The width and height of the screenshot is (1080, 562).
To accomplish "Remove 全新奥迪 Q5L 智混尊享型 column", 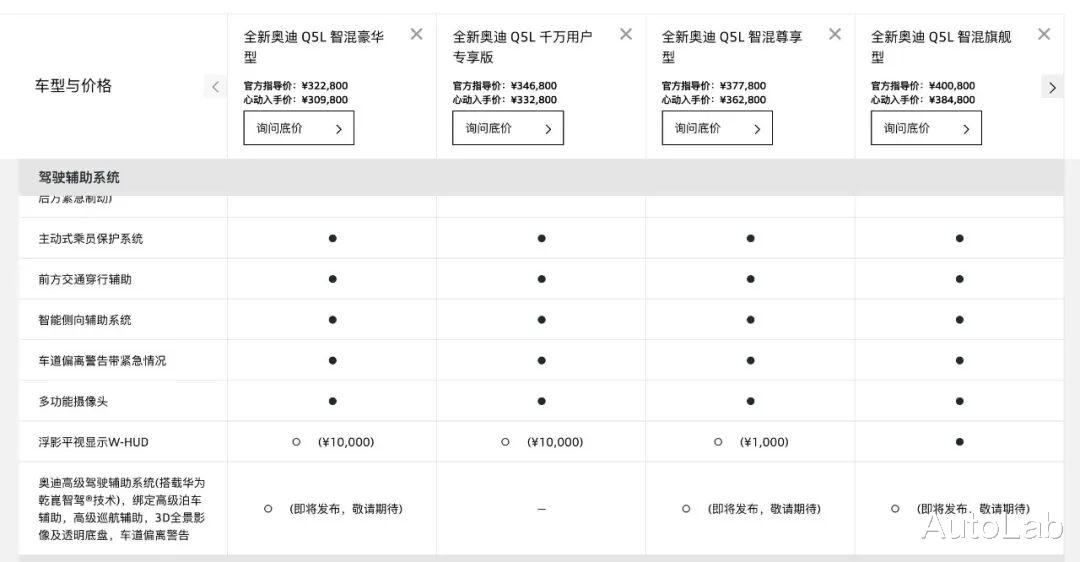I will [835, 34].
